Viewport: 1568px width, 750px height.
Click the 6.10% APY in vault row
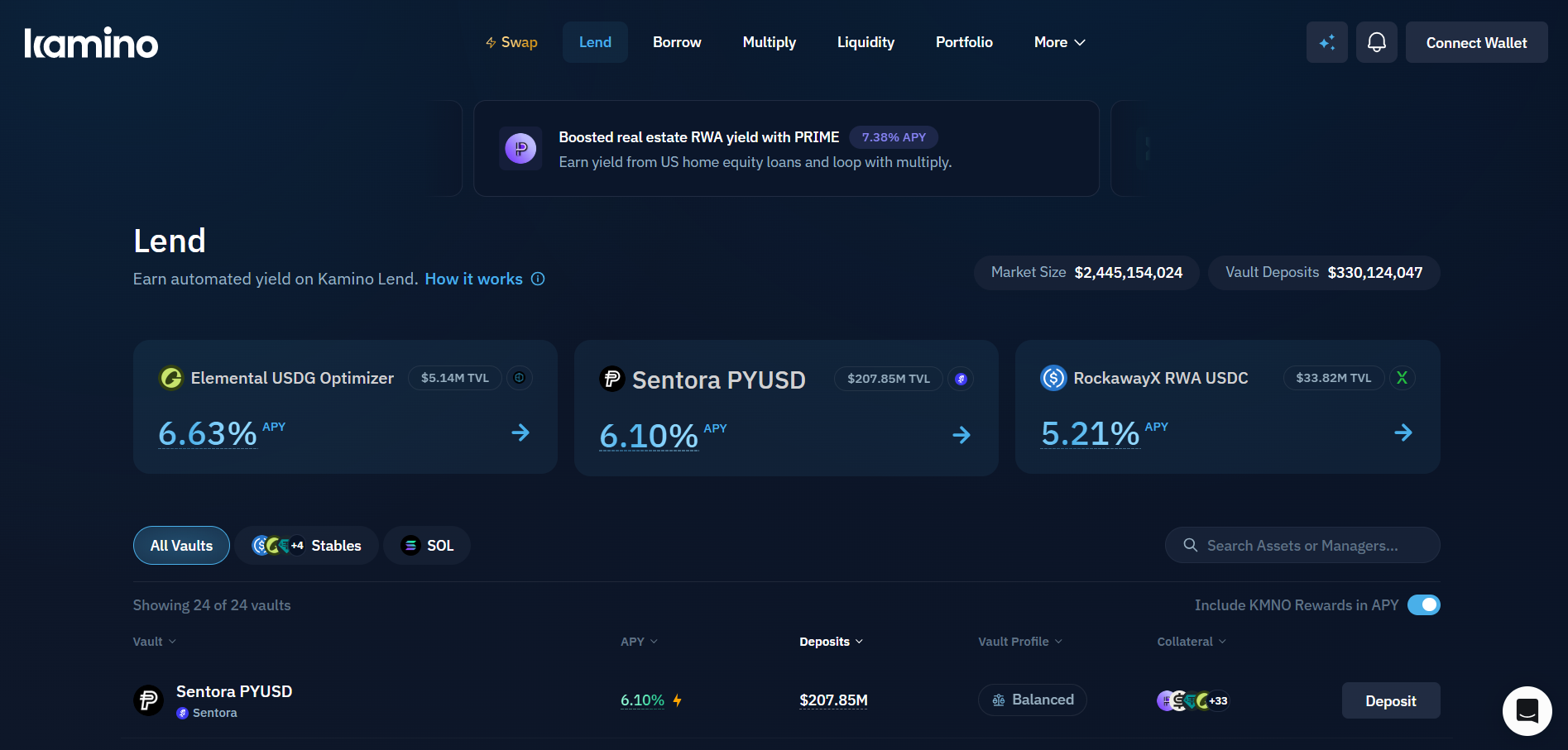point(642,700)
